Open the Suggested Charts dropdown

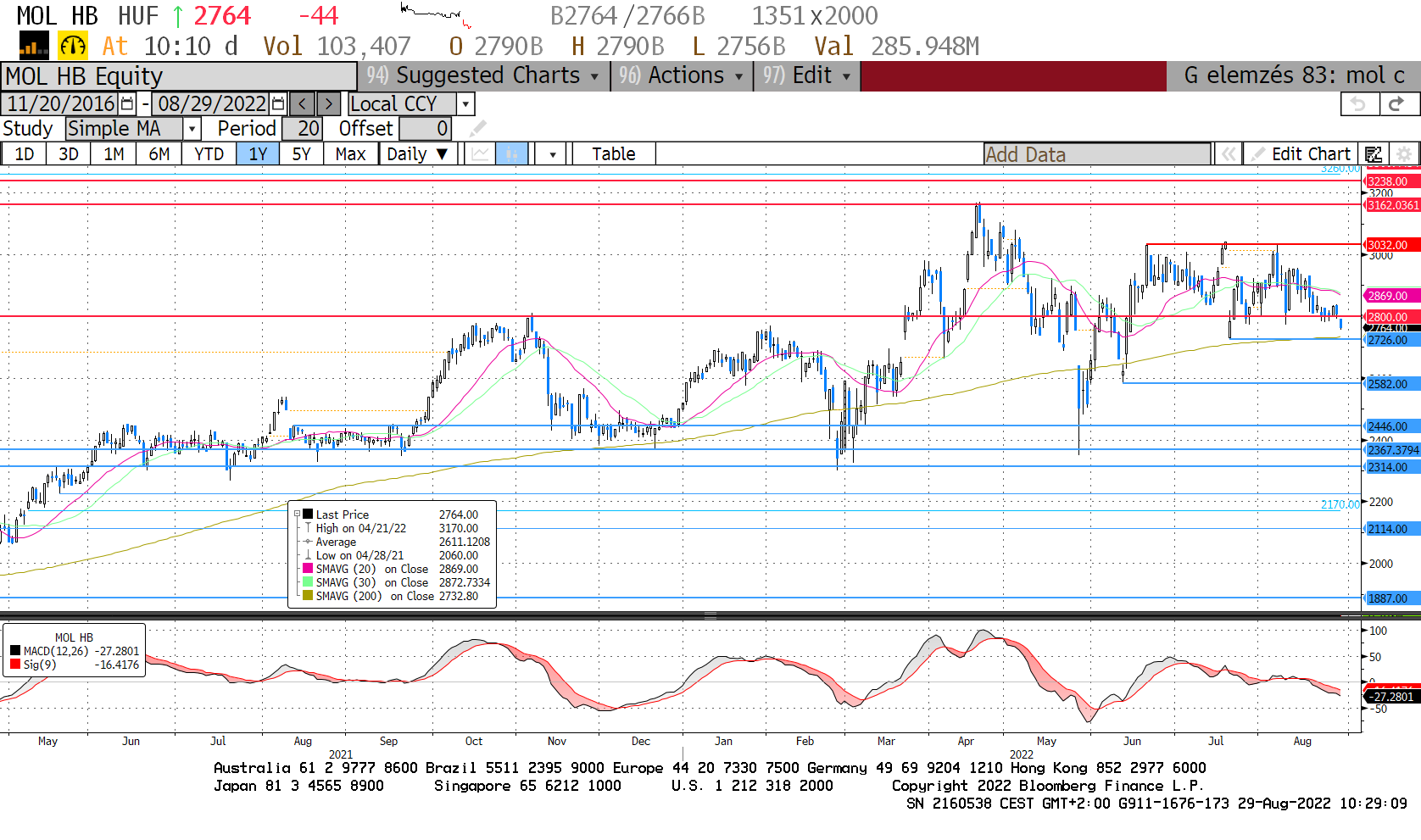[482, 75]
